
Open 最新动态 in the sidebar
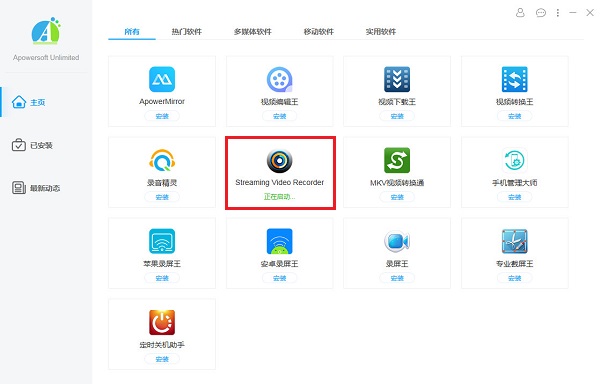(36, 188)
